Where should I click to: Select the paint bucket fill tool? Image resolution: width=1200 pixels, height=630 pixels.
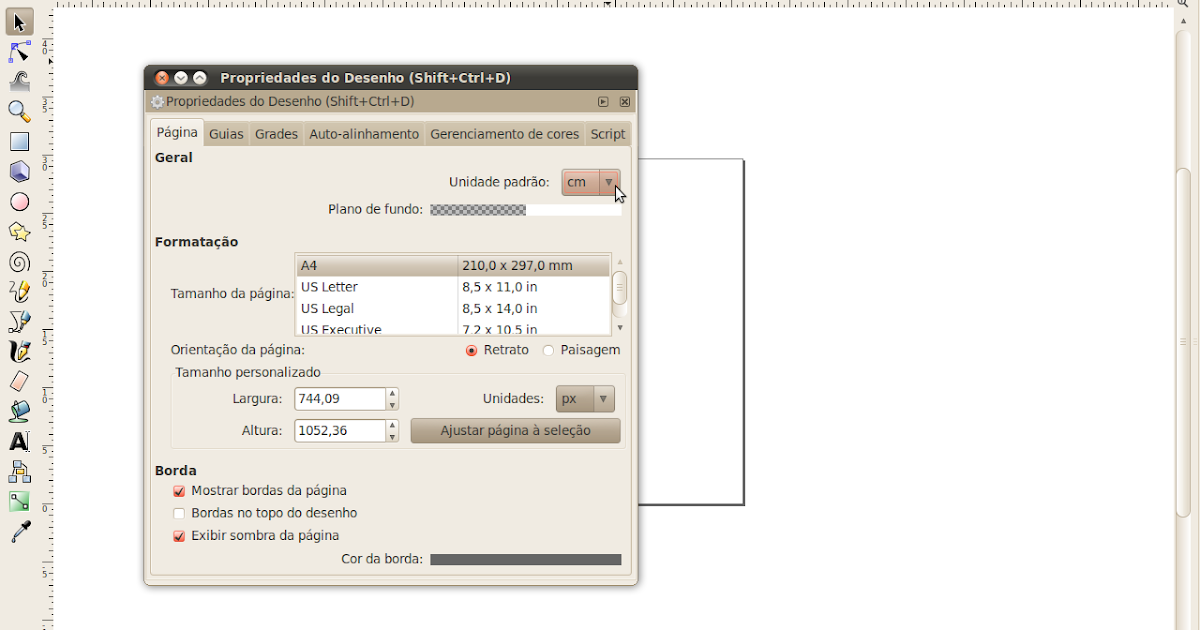click(x=19, y=412)
